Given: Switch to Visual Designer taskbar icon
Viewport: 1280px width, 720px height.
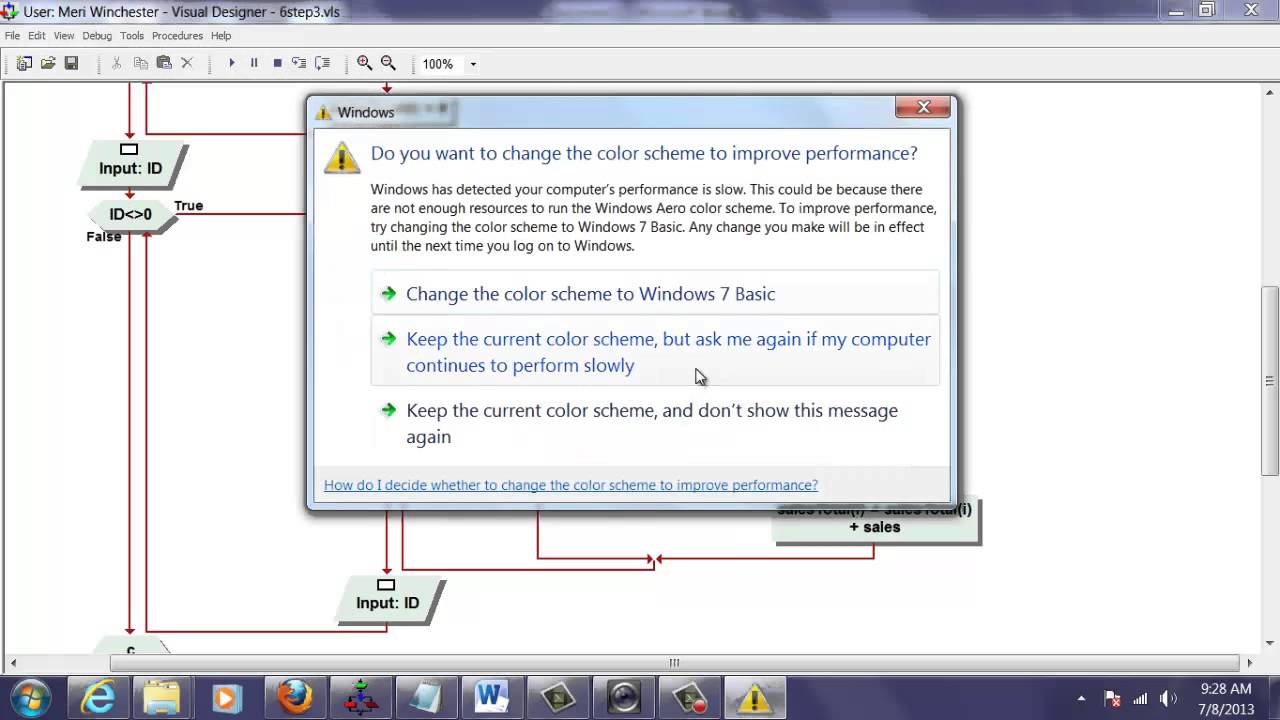Looking at the screenshot, I should click(360, 698).
